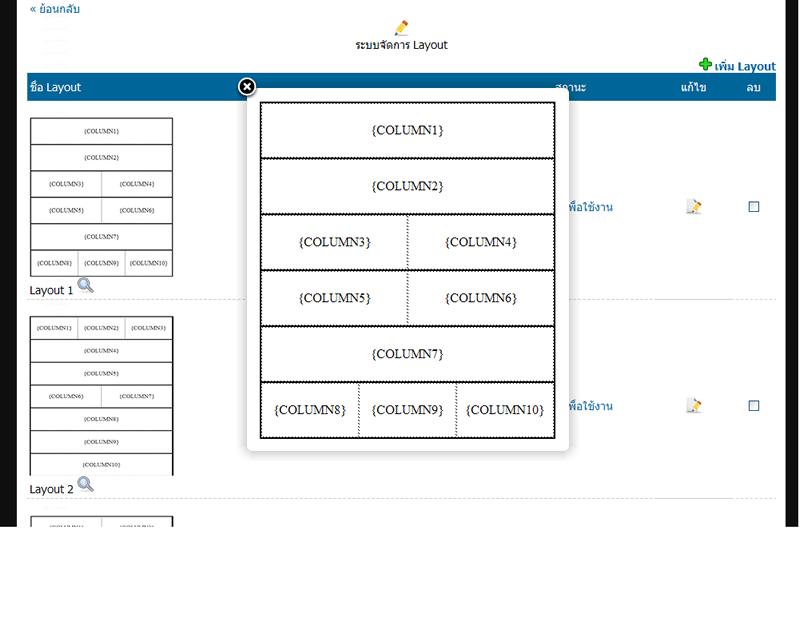Select the Layout 2 thumbnail image
This screenshot has height=634, width=800.
pyautogui.click(x=101, y=396)
